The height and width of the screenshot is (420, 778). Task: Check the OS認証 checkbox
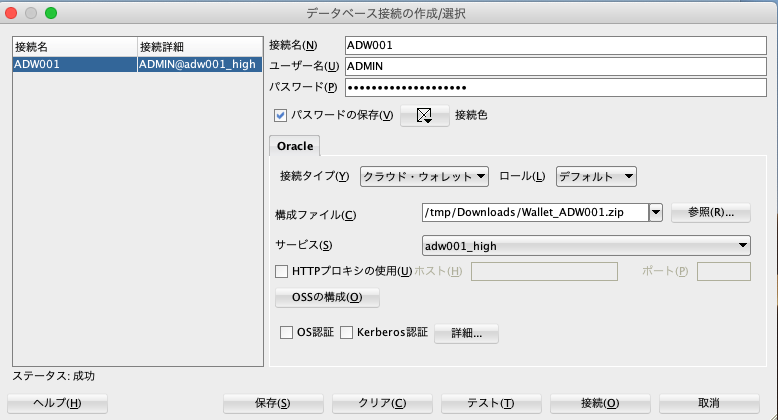click(285, 333)
